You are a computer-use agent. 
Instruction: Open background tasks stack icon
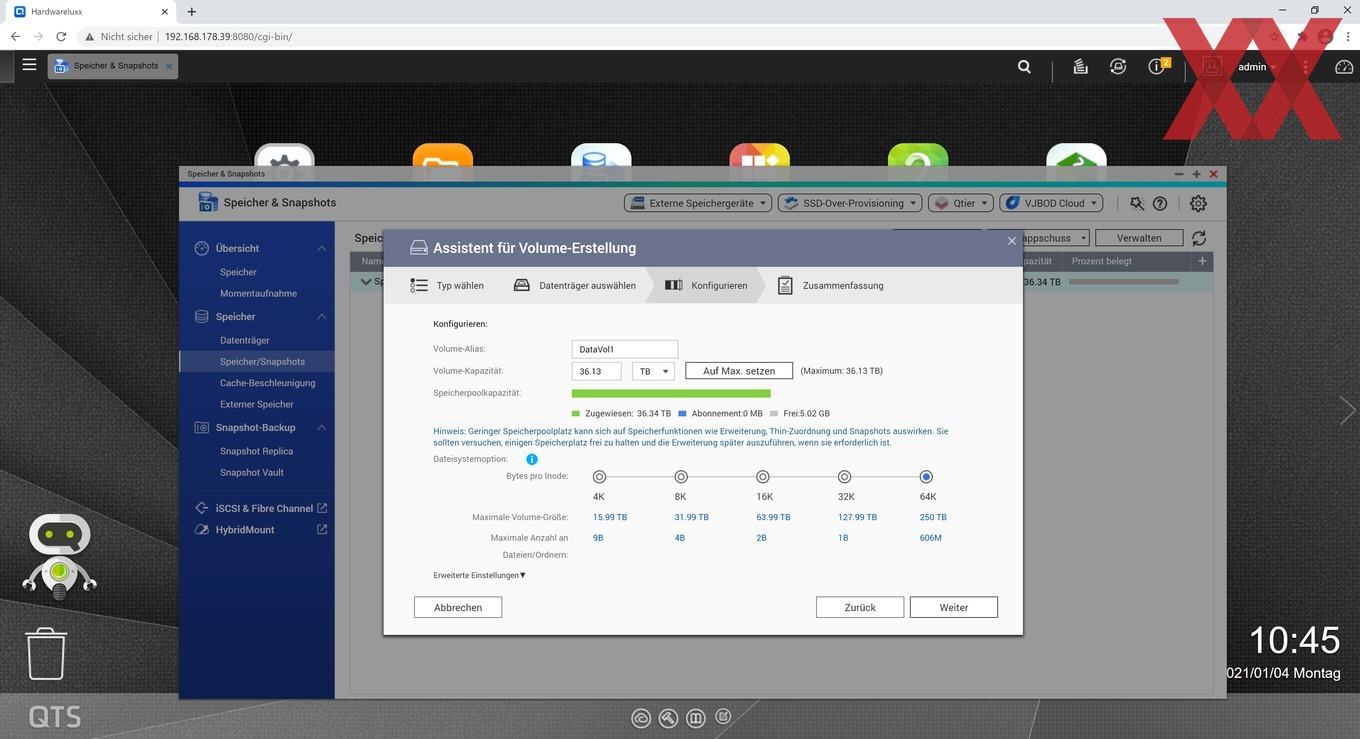(x=1080, y=67)
